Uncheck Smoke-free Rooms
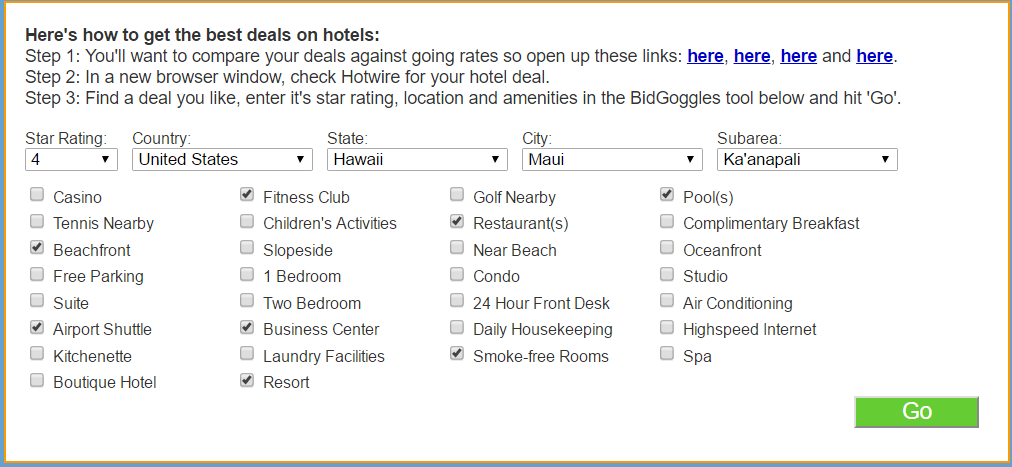The height and width of the screenshot is (467, 1012). click(x=457, y=354)
